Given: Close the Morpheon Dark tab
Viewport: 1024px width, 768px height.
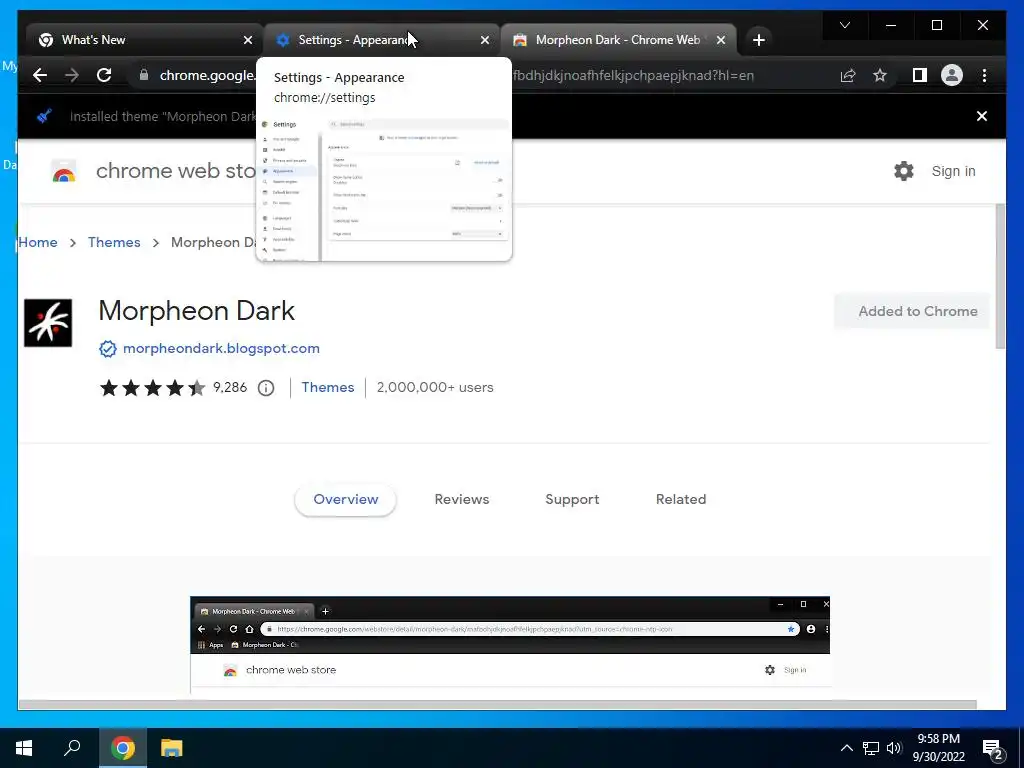Looking at the screenshot, I should (x=721, y=40).
